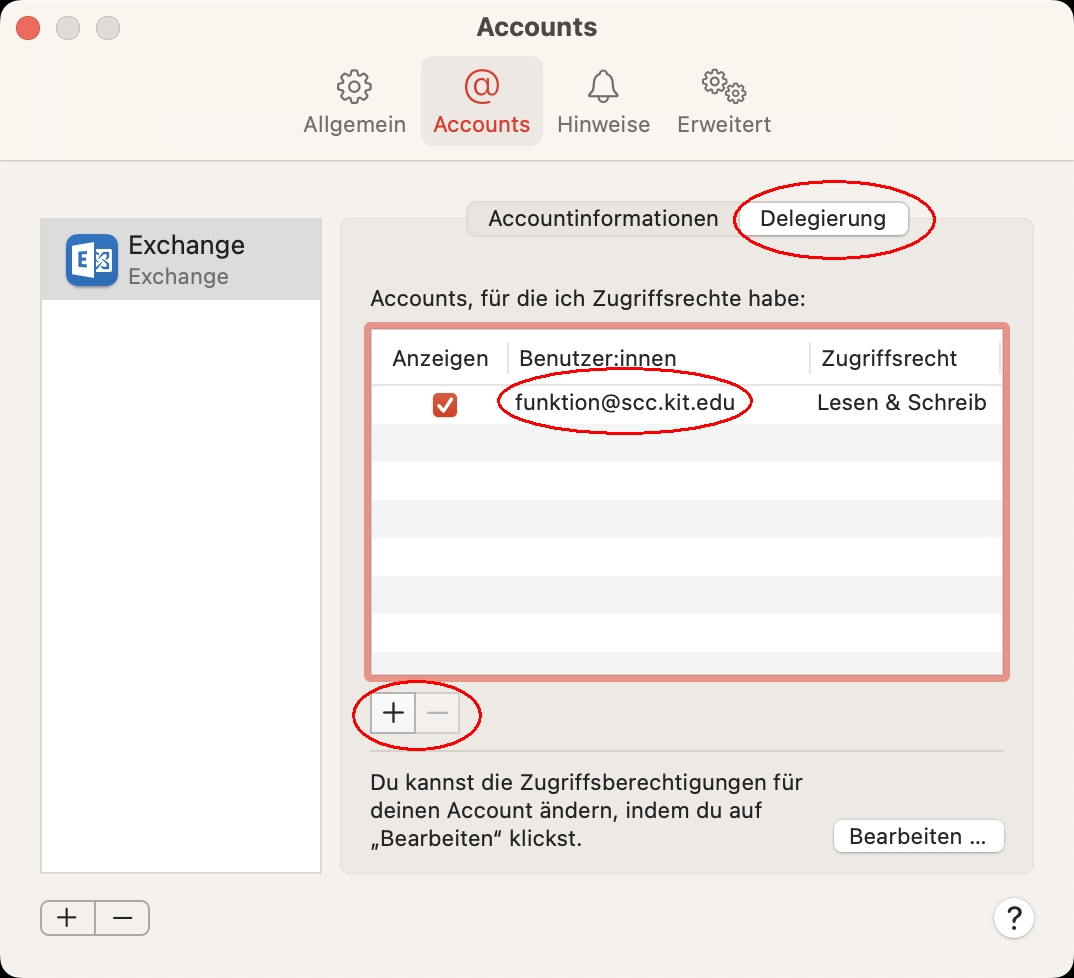
Task: Open the Allgemein gear settings pane
Action: click(x=354, y=102)
